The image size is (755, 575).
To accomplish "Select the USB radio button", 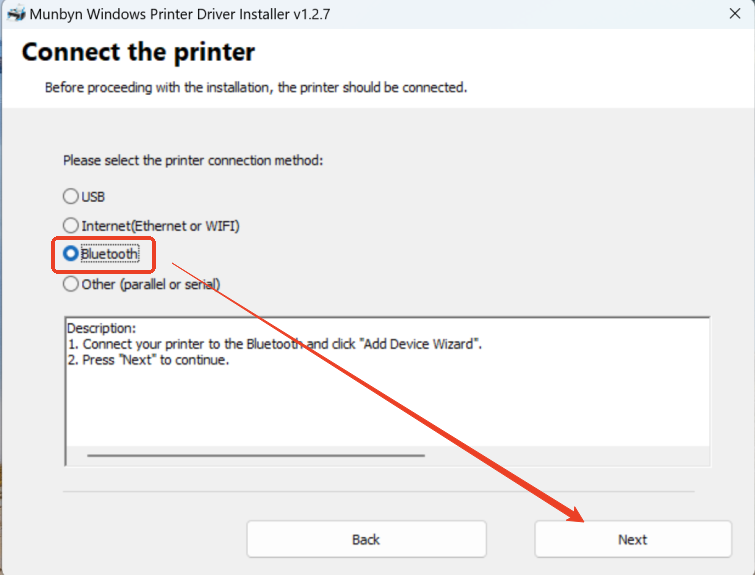I will [x=71, y=196].
